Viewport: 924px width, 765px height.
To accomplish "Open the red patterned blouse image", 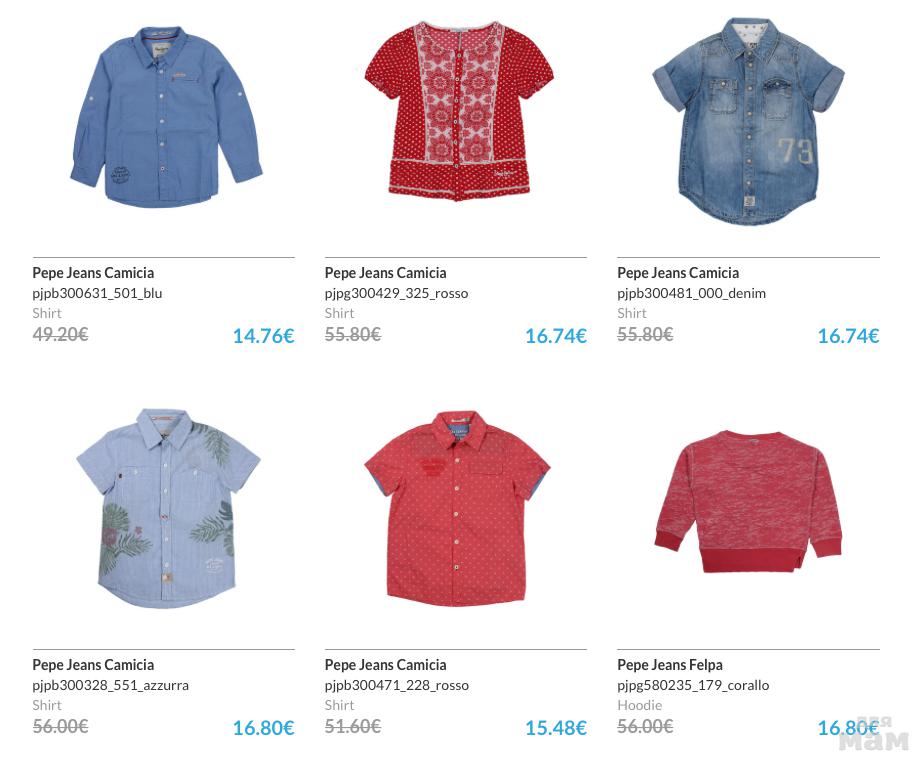I will 459,111.
